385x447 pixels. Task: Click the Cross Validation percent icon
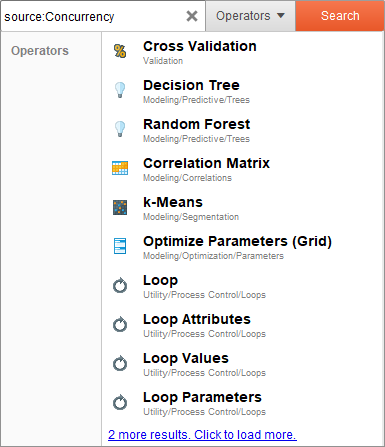pos(120,51)
